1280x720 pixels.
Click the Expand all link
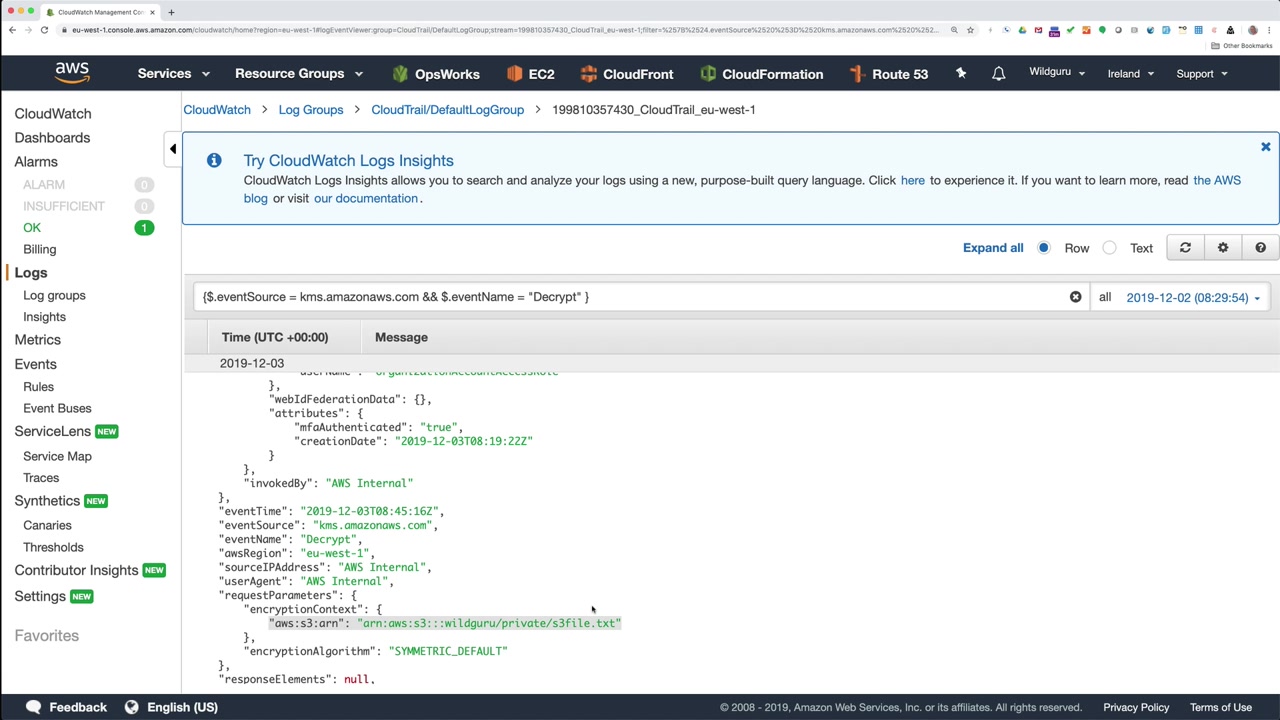point(993,248)
